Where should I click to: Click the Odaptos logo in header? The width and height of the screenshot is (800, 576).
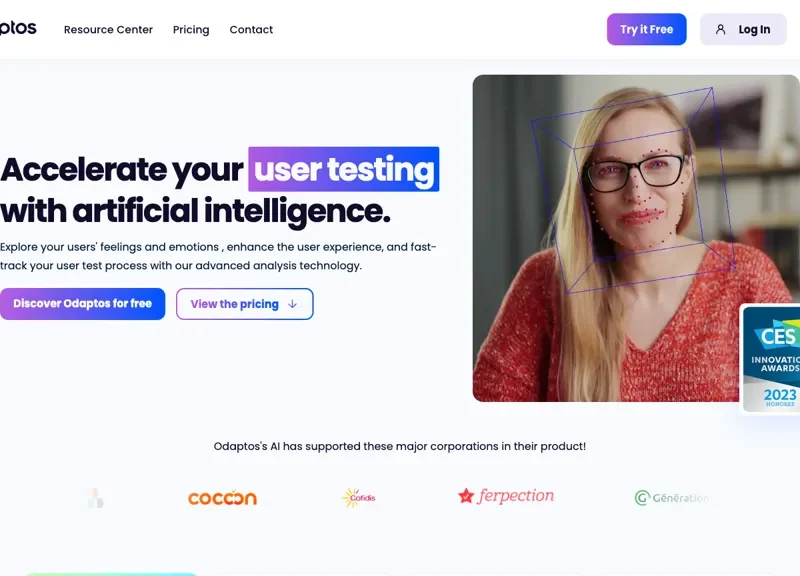(x=18, y=28)
